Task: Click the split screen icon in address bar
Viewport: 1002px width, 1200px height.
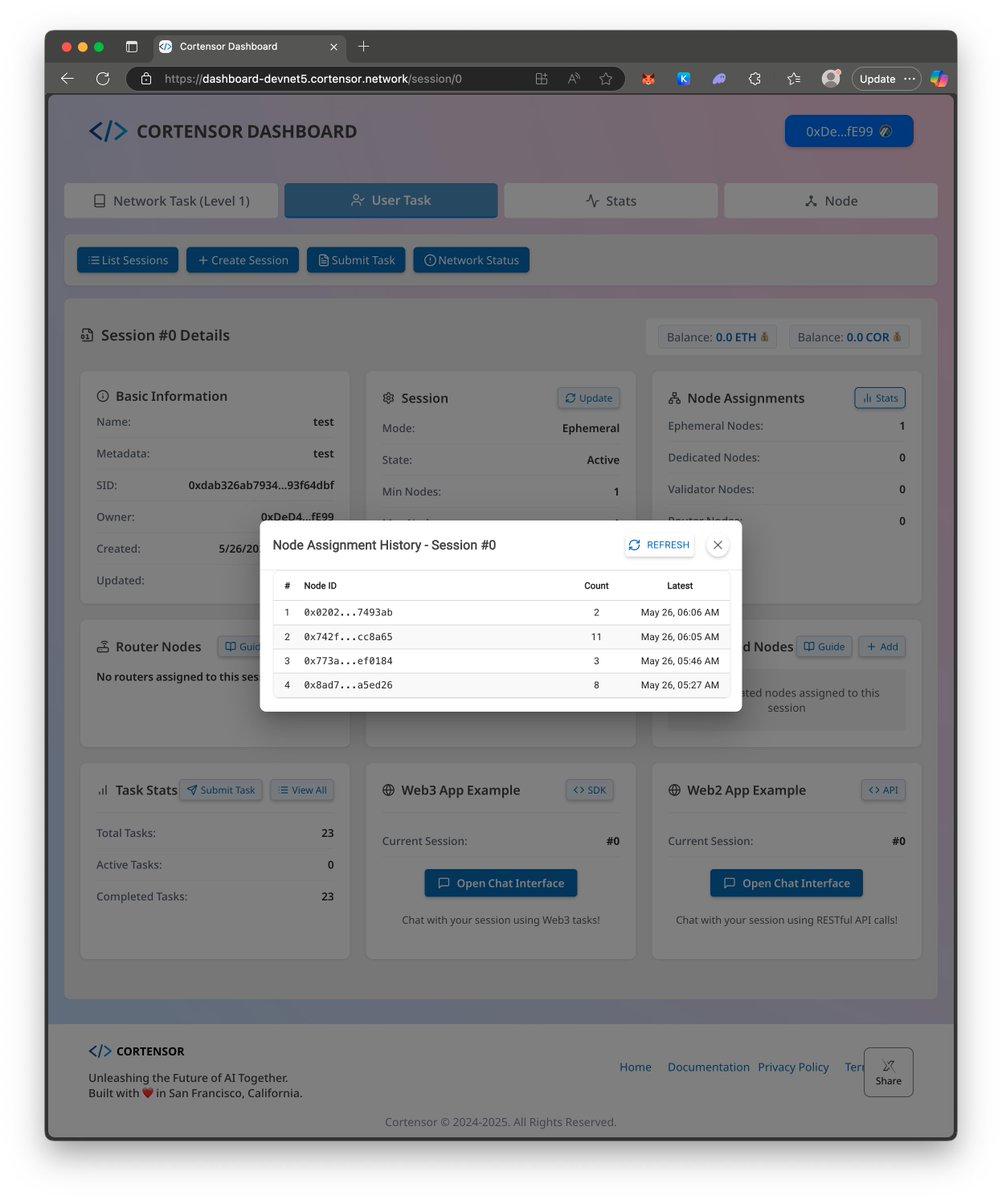Action: click(x=541, y=78)
